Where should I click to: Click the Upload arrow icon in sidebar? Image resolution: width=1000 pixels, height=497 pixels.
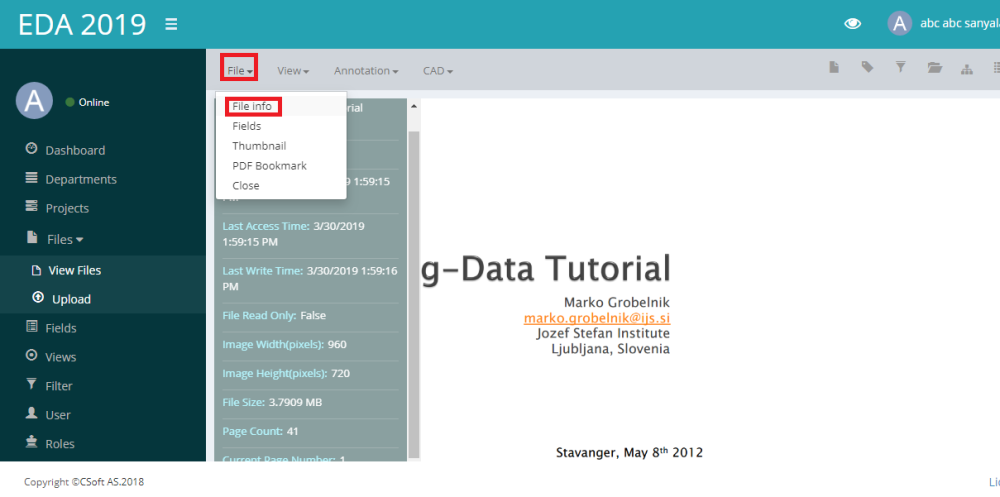(37, 298)
